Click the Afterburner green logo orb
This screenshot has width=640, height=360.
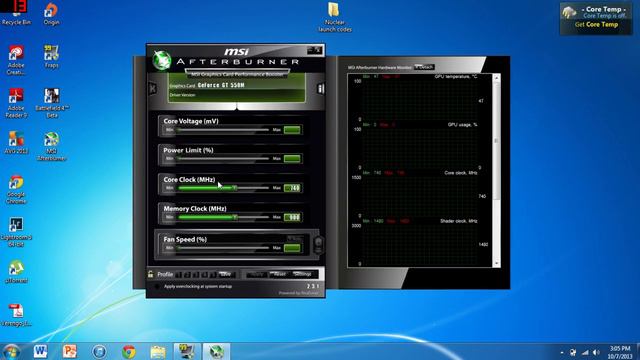(162, 60)
